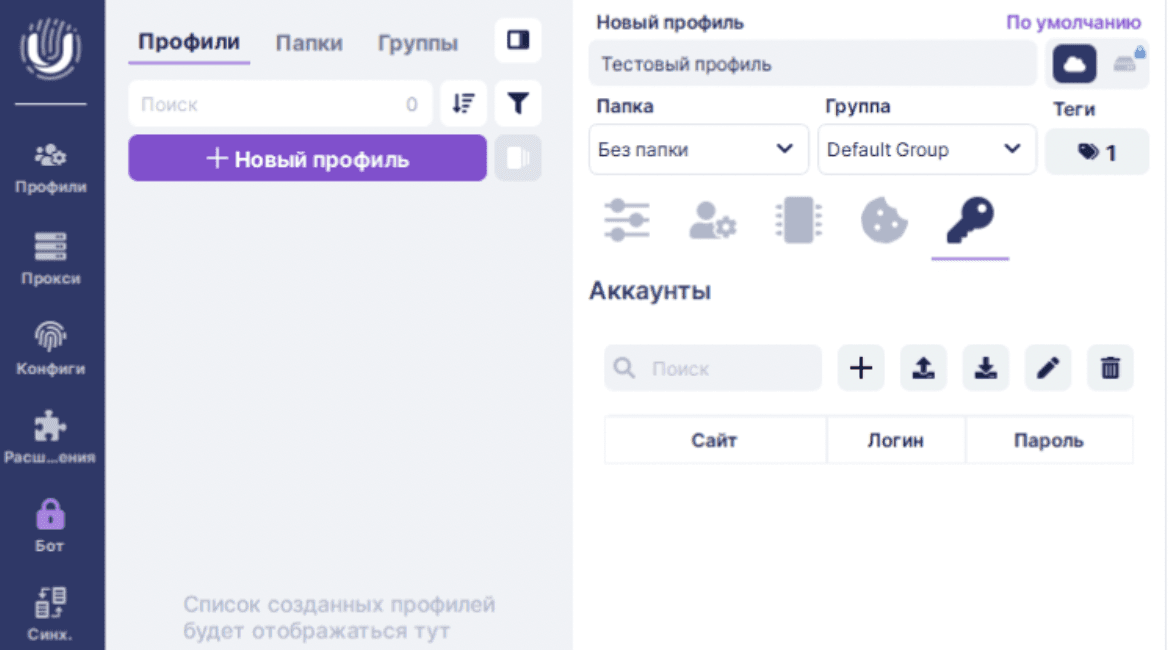Open the Конфиги fingerprint section
Viewport: 1170px width, 651px height.
pyautogui.click(x=51, y=349)
